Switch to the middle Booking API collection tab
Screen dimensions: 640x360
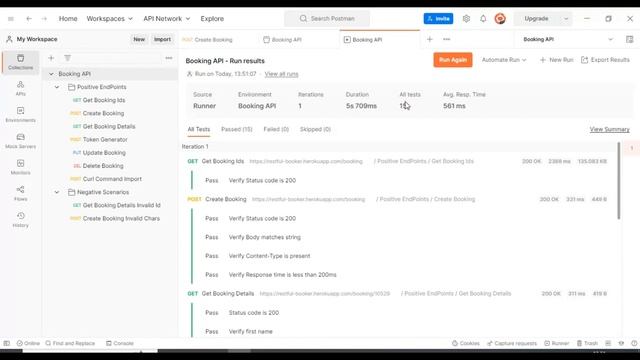[282, 40]
